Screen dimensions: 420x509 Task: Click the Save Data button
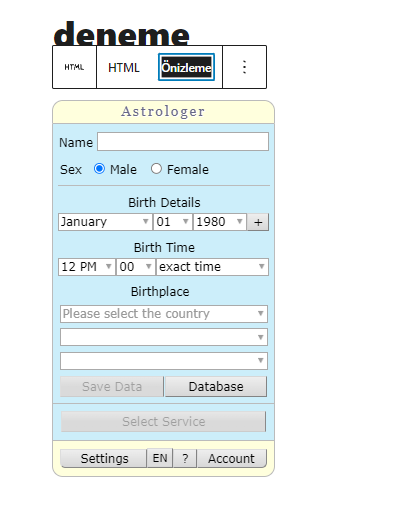(x=112, y=387)
